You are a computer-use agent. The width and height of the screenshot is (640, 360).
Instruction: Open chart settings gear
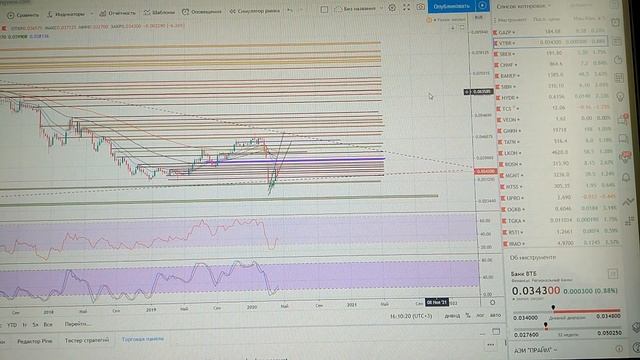click(x=392, y=8)
